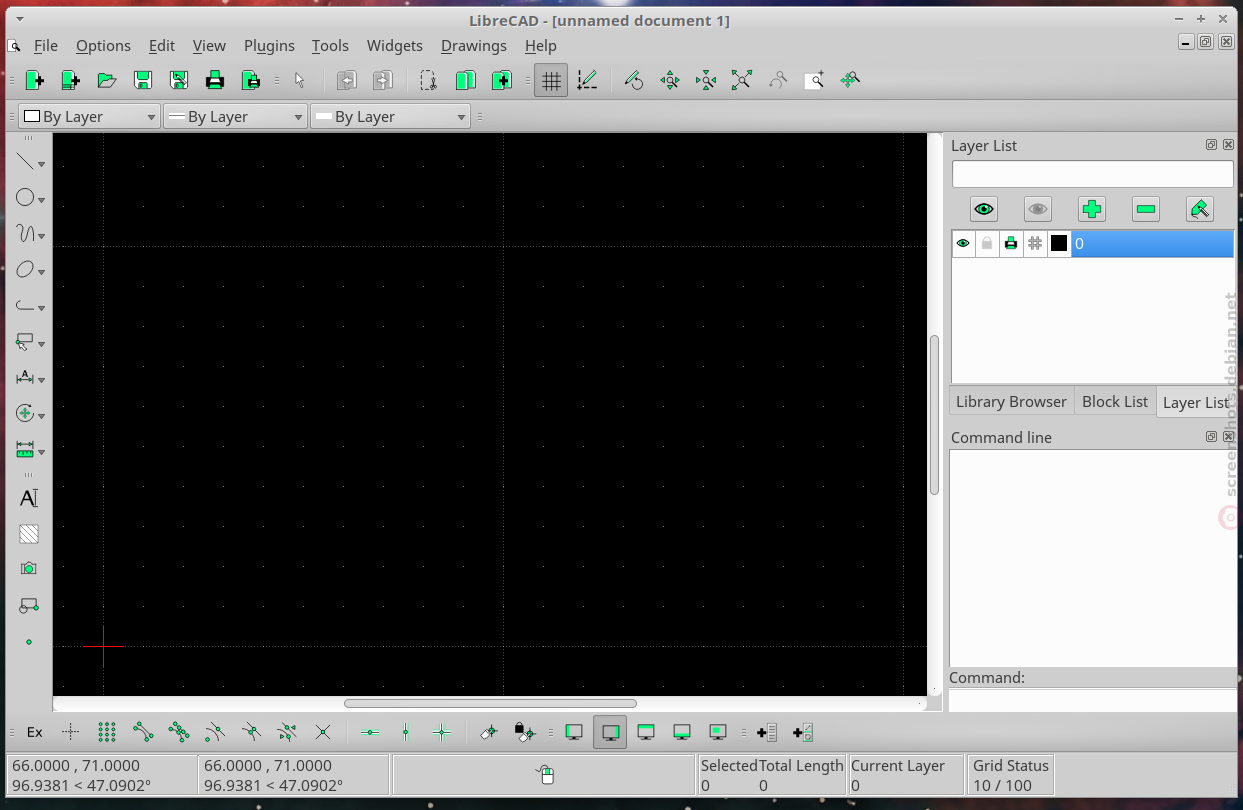The width and height of the screenshot is (1243, 810).
Task: Click the Zoom In icon
Action: tap(670, 80)
